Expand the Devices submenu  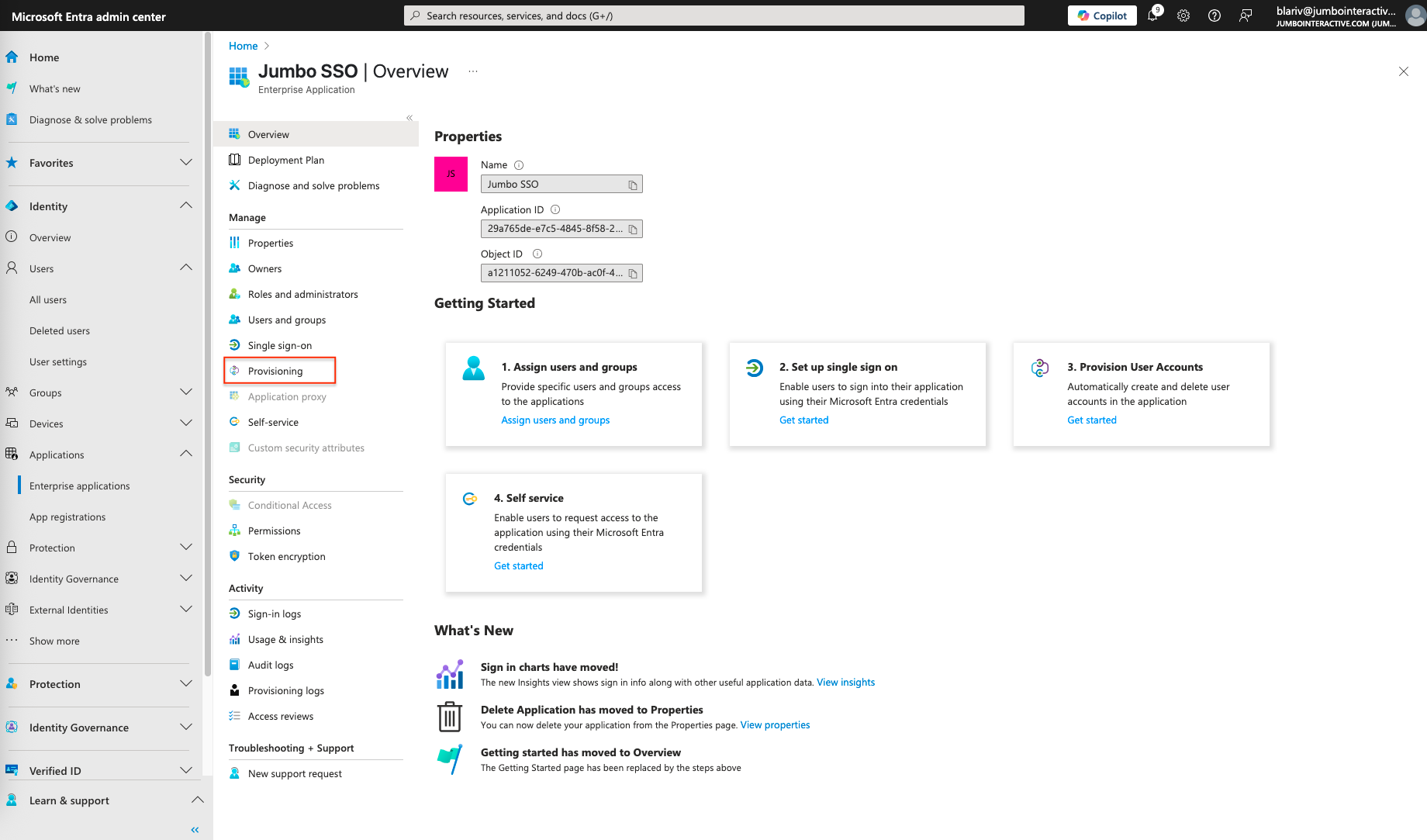(x=186, y=423)
